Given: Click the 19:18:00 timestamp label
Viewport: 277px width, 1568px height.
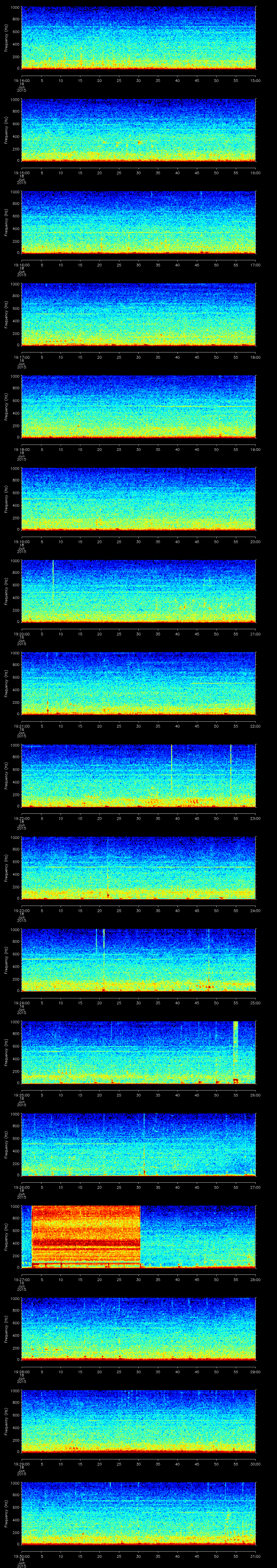Looking at the screenshot, I should [21, 449].
